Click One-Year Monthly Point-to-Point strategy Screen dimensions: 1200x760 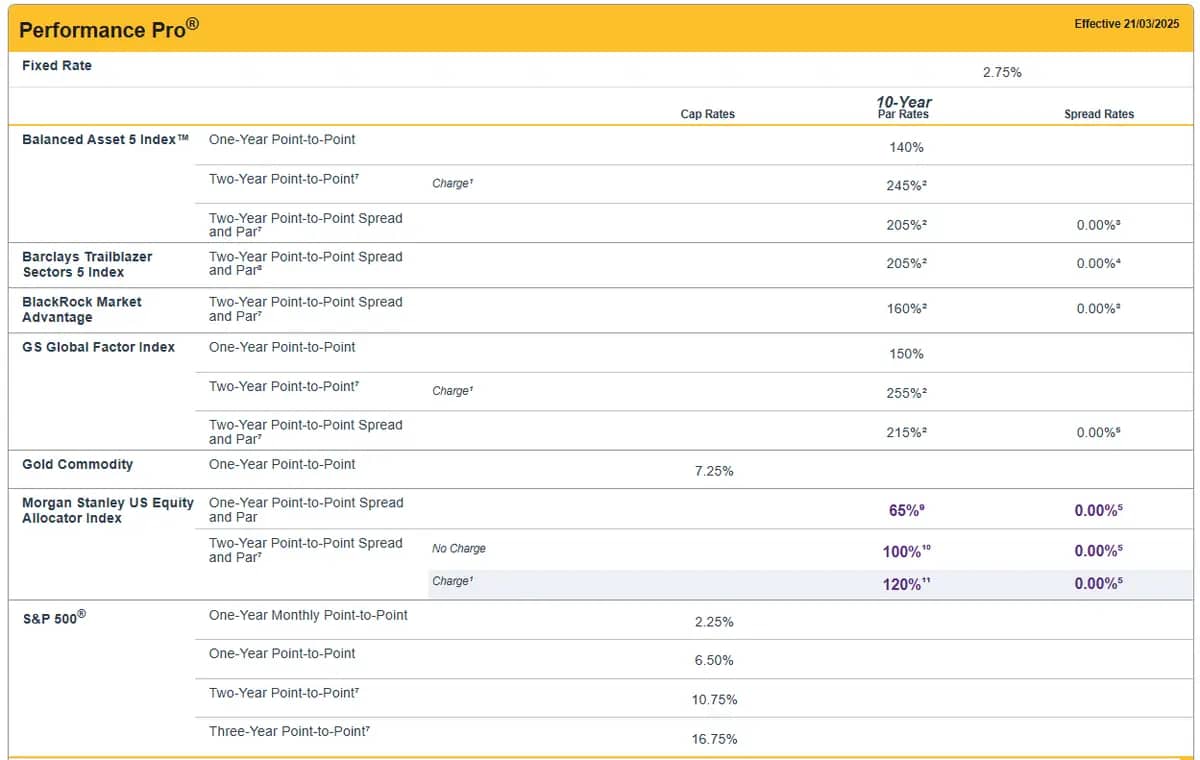click(308, 615)
